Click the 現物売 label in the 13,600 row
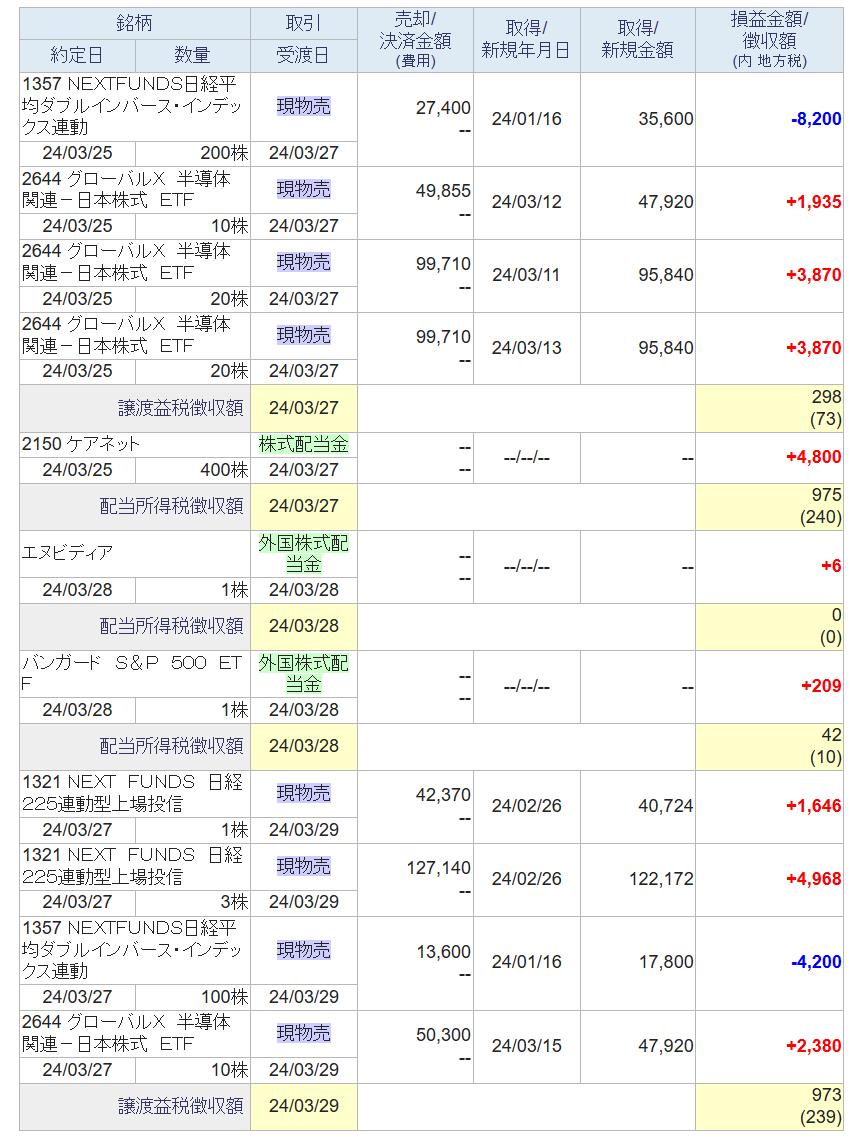This screenshot has height=1146, width=858. [303, 950]
